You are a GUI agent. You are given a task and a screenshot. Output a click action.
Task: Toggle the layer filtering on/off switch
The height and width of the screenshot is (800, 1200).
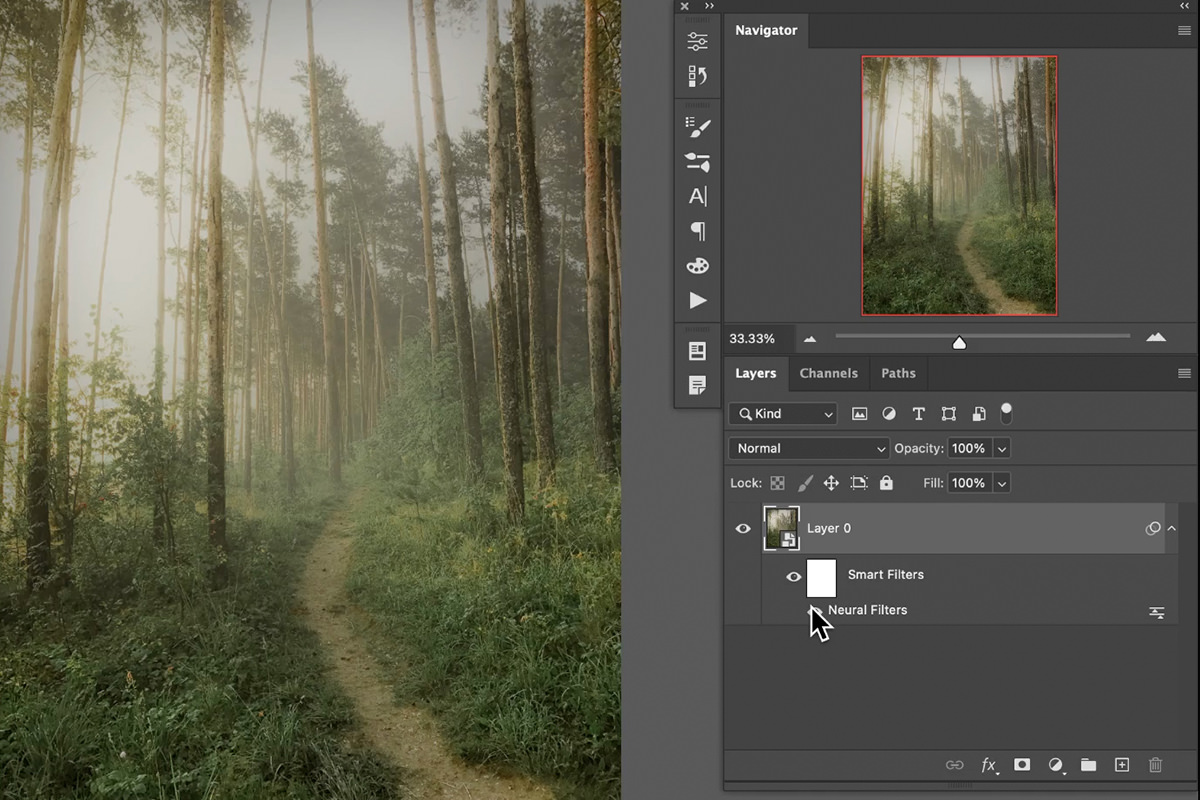(x=1006, y=412)
